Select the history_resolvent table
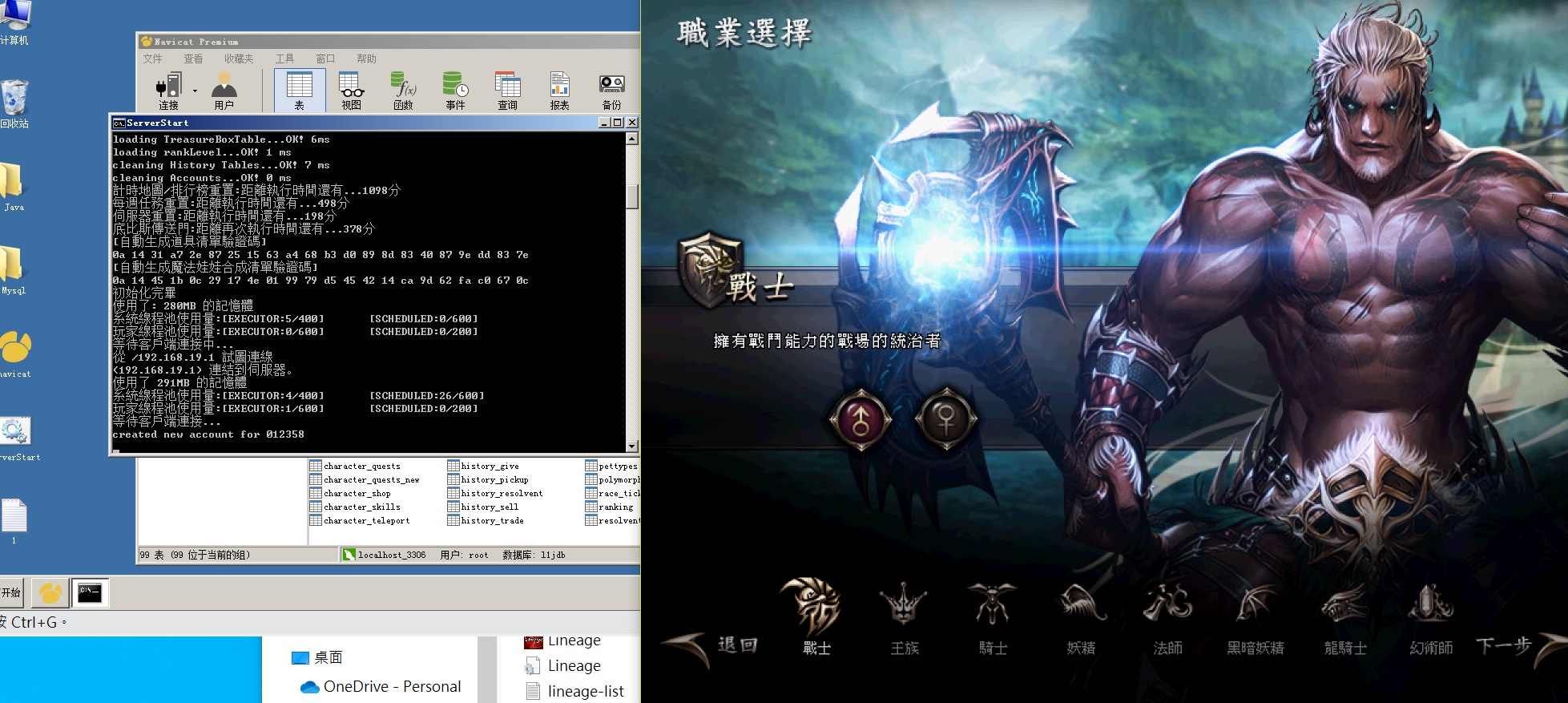 coord(495,493)
